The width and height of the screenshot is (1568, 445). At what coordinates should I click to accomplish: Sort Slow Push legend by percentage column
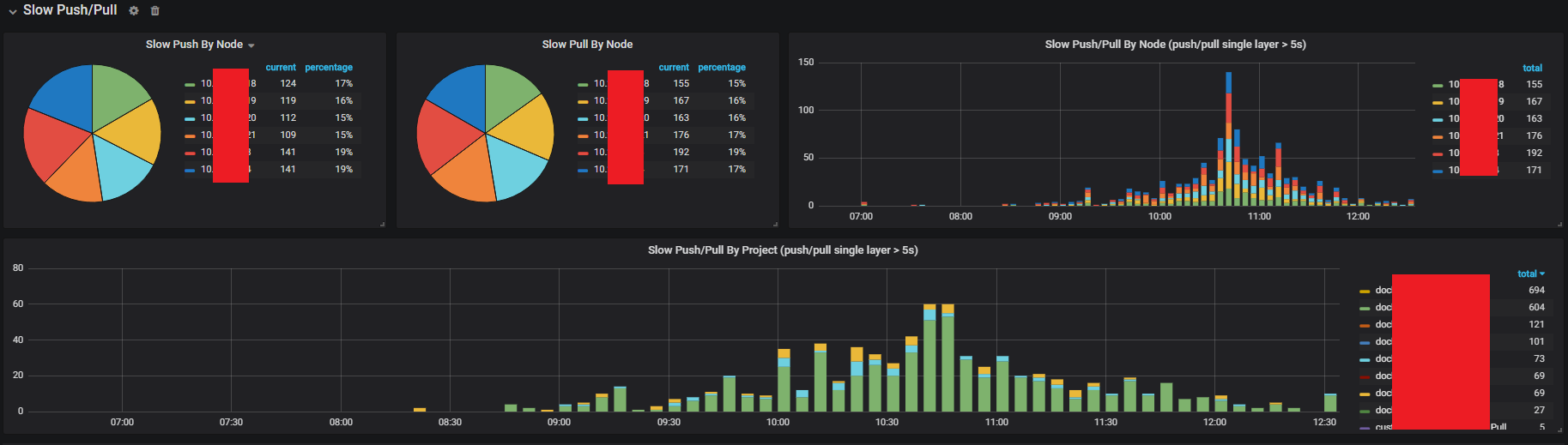pyautogui.click(x=329, y=67)
